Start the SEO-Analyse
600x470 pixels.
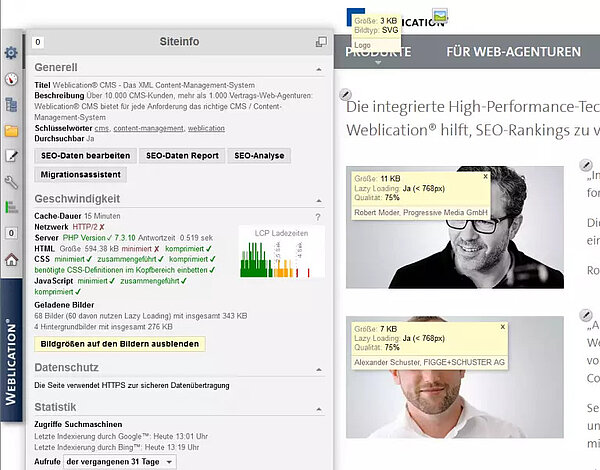(259, 156)
